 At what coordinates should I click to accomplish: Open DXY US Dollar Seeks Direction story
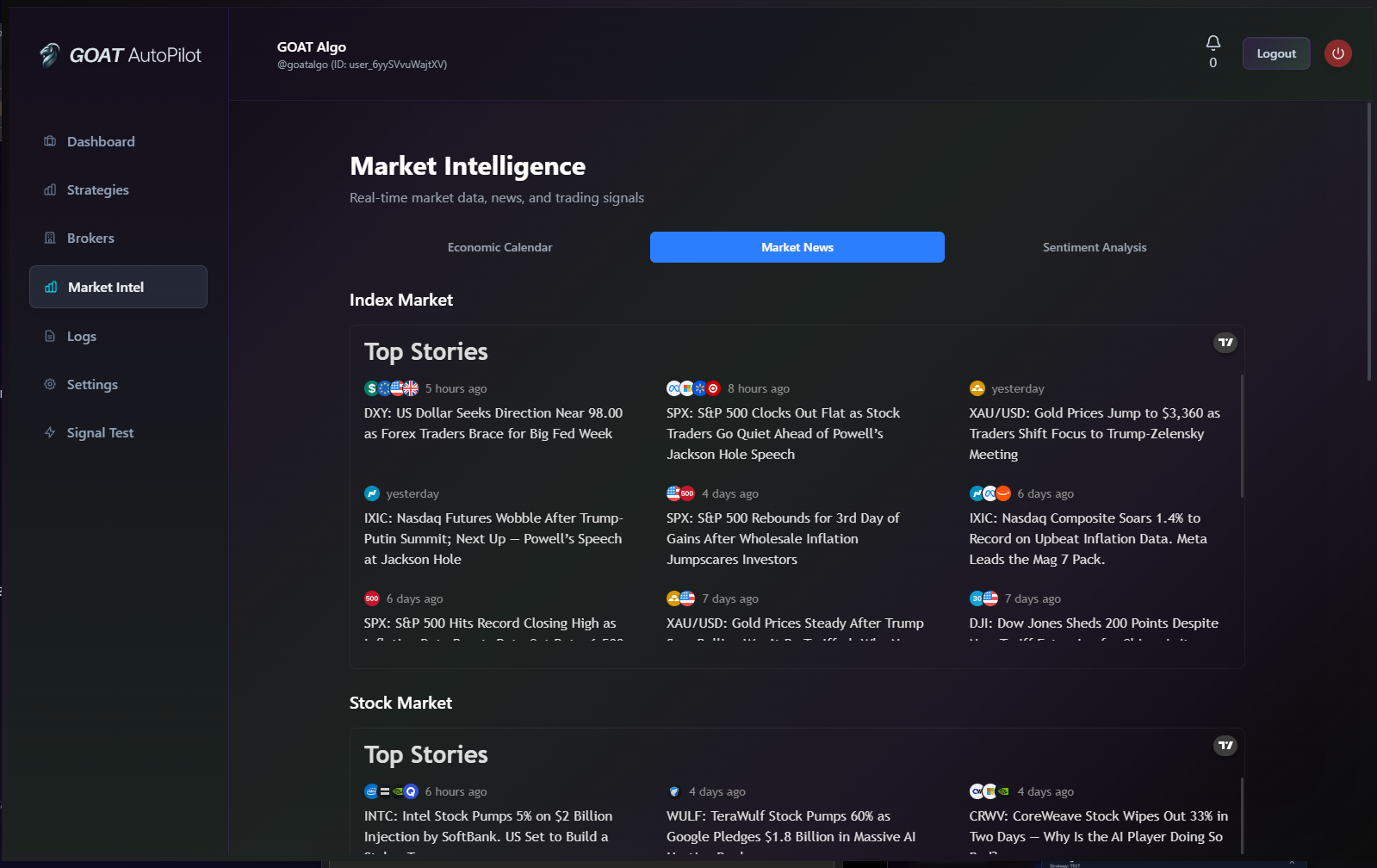coord(493,424)
